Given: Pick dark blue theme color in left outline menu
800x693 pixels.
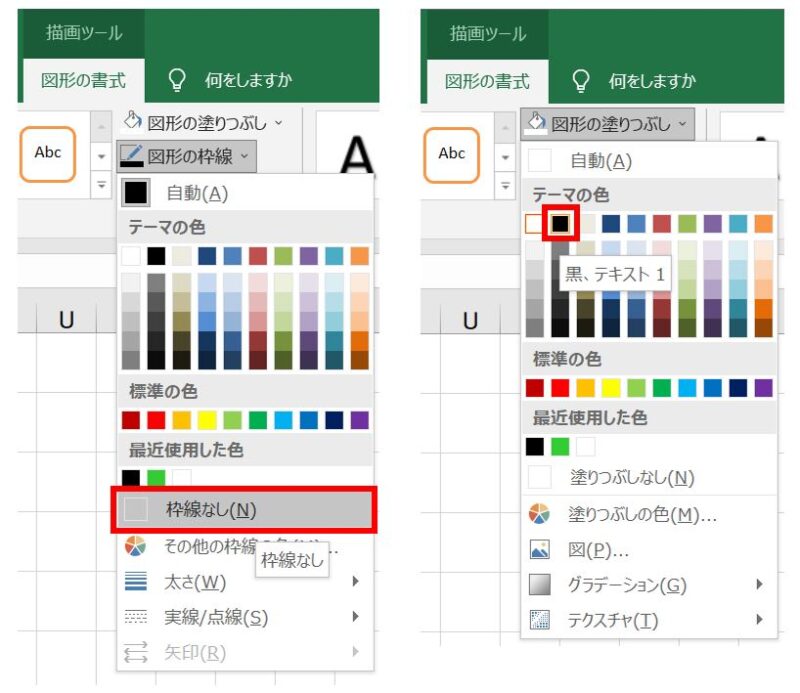Looking at the screenshot, I should (x=207, y=256).
